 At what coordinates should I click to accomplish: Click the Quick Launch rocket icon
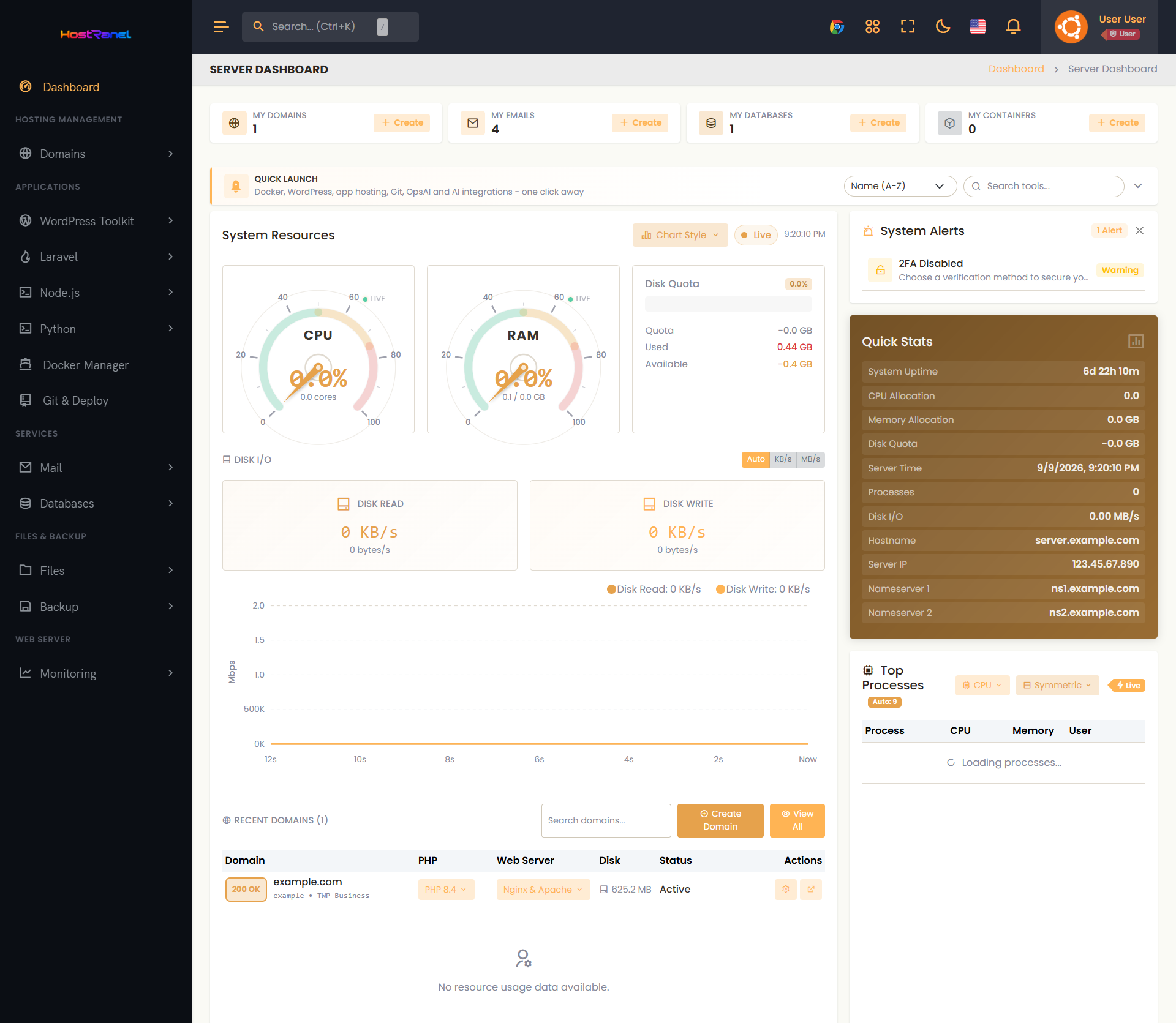pyautogui.click(x=236, y=186)
